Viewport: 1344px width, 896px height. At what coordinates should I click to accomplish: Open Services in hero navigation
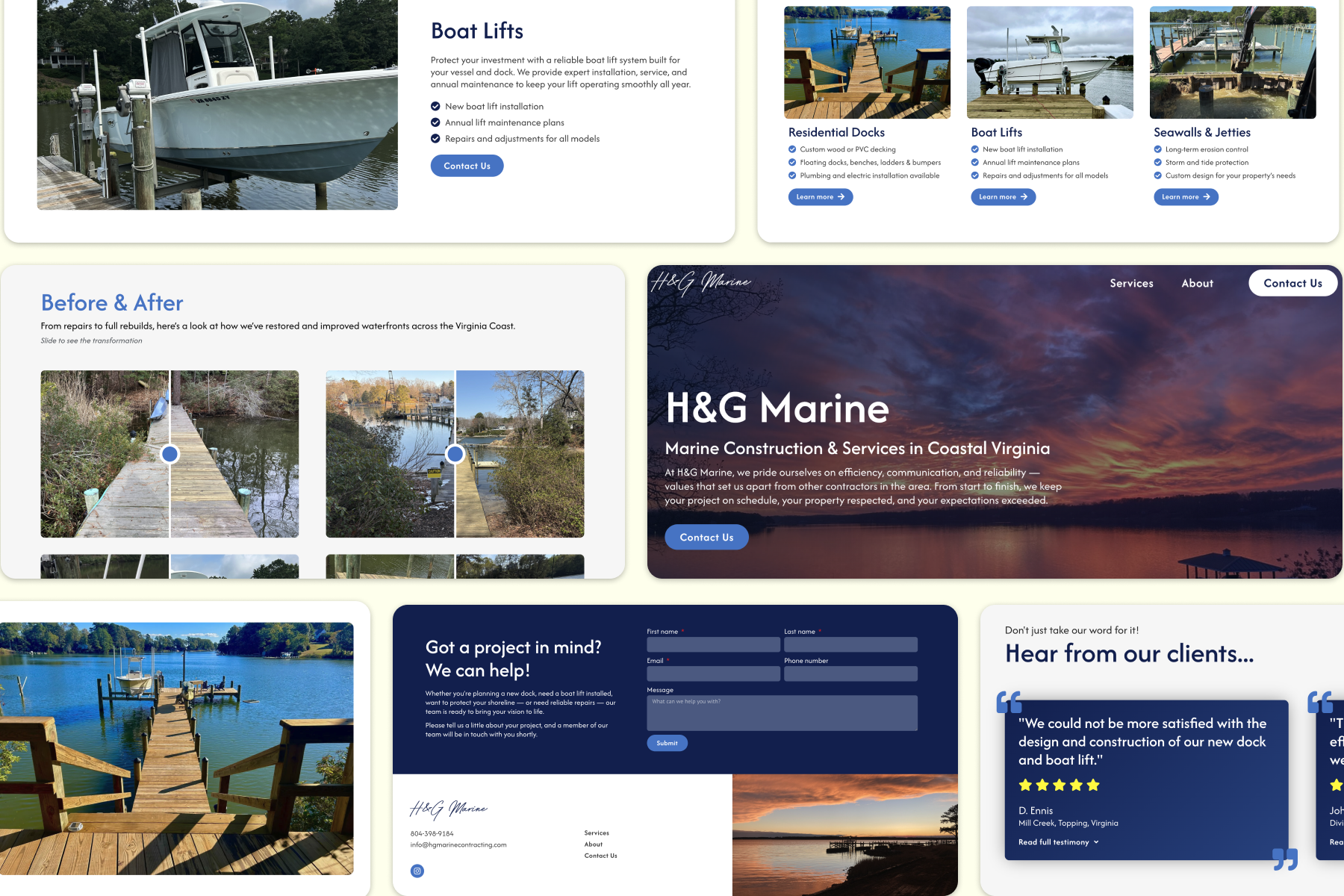[1131, 283]
